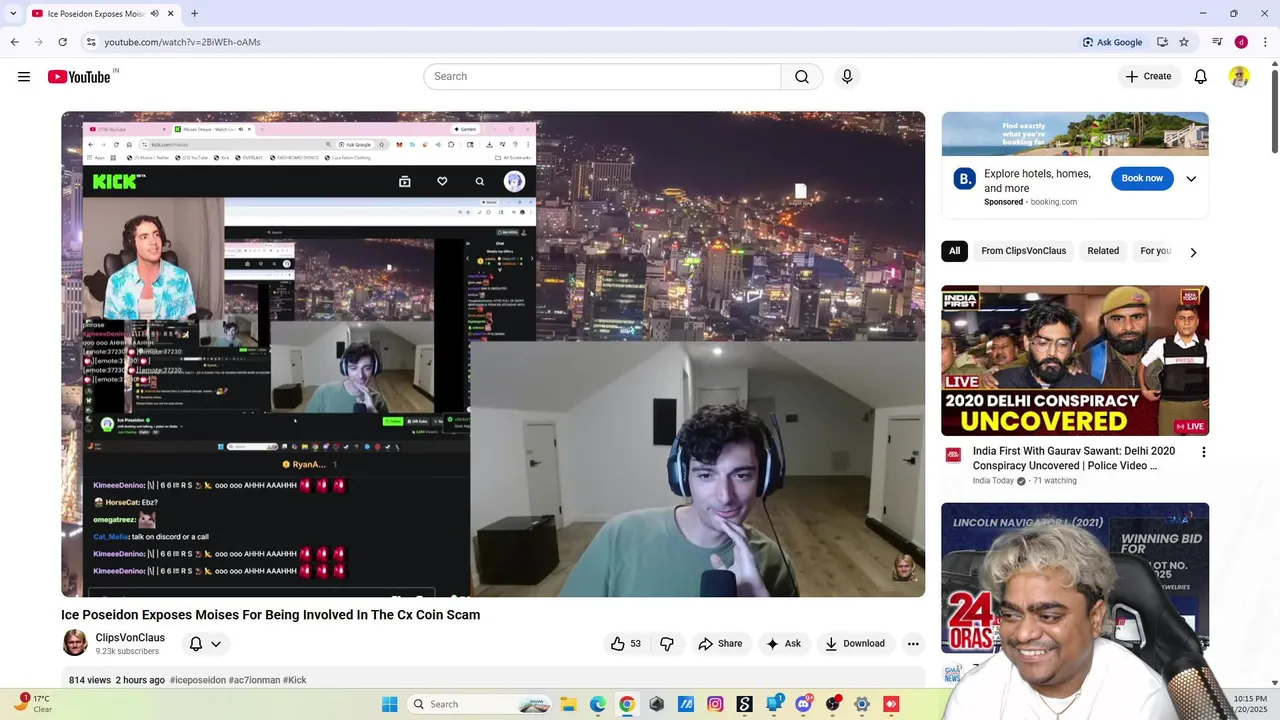This screenshot has width=1280, height=720.
Task: Click the #iceposeidon hashtag
Action: click(198, 680)
